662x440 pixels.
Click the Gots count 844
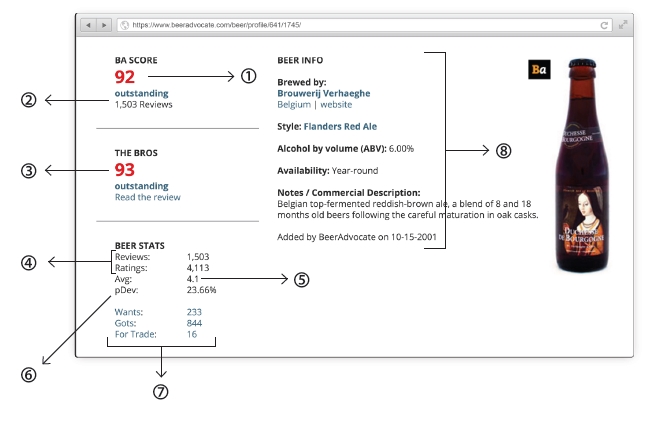click(x=194, y=323)
